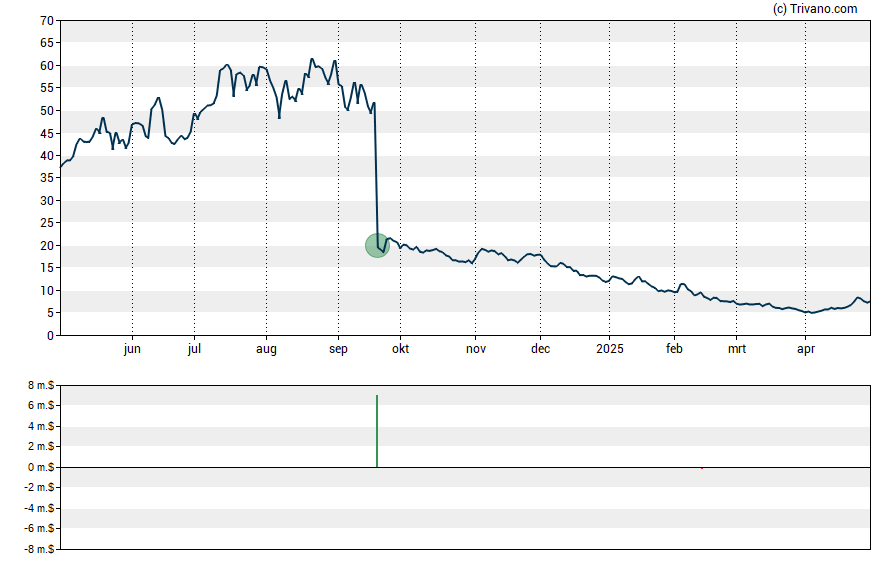Screen dimensions: 888x565
Task: Click the 'dec' x-axis label
Action: point(540,349)
